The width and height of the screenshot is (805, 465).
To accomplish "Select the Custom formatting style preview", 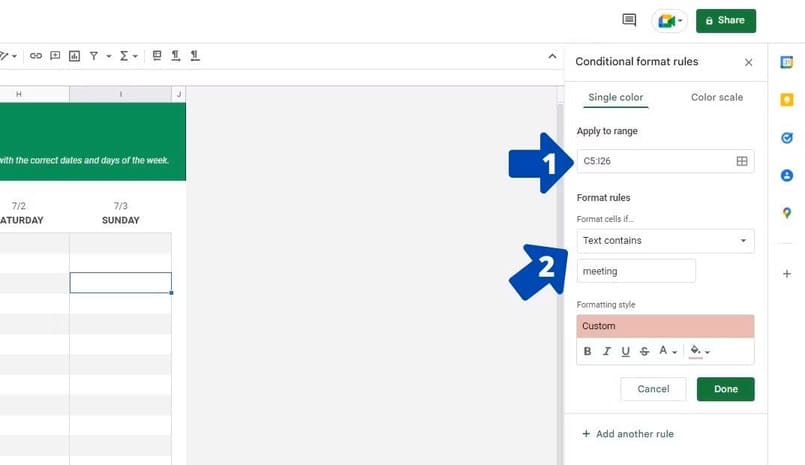I will coord(665,326).
